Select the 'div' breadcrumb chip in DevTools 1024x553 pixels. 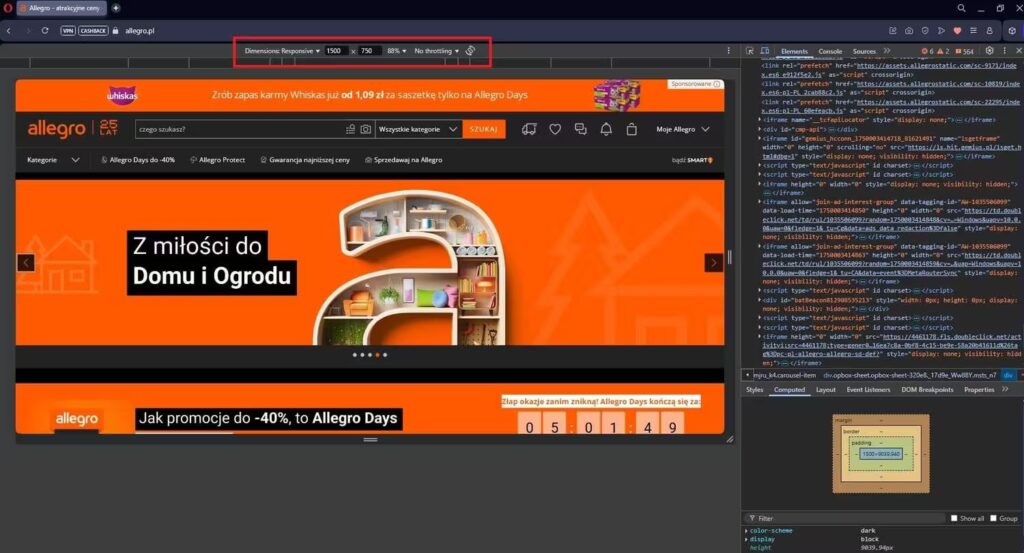pyautogui.click(x=1008, y=375)
